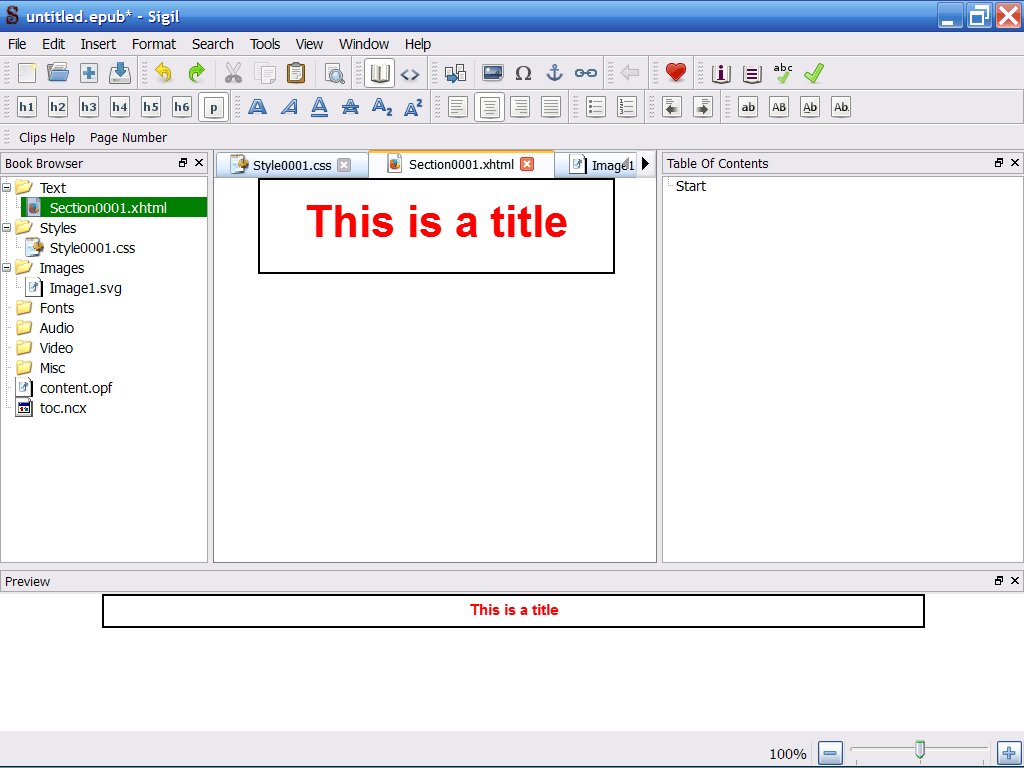1024x768 pixels.
Task: Apply Heading 2 style
Action: tap(57, 107)
